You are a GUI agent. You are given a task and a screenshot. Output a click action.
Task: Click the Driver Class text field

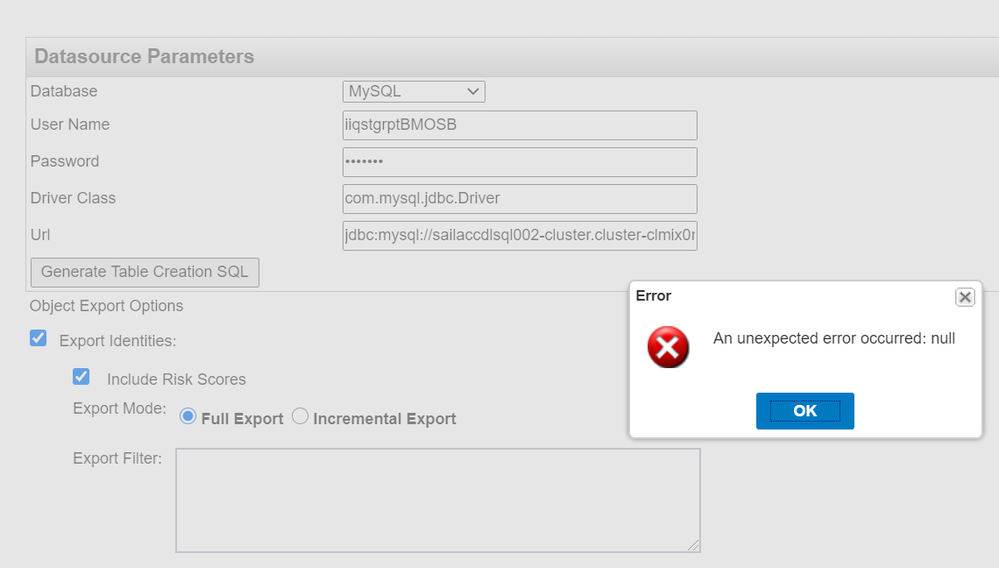(x=519, y=198)
